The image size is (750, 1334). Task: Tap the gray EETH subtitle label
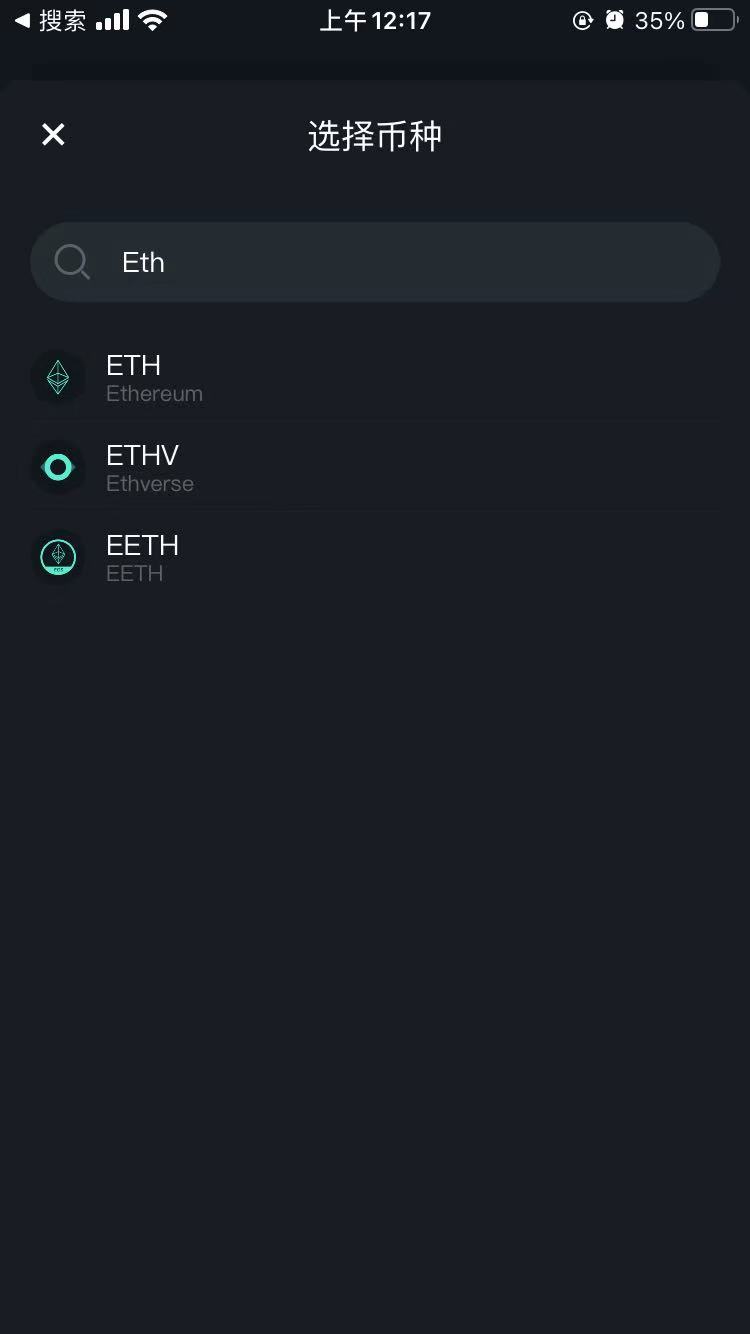tap(134, 574)
